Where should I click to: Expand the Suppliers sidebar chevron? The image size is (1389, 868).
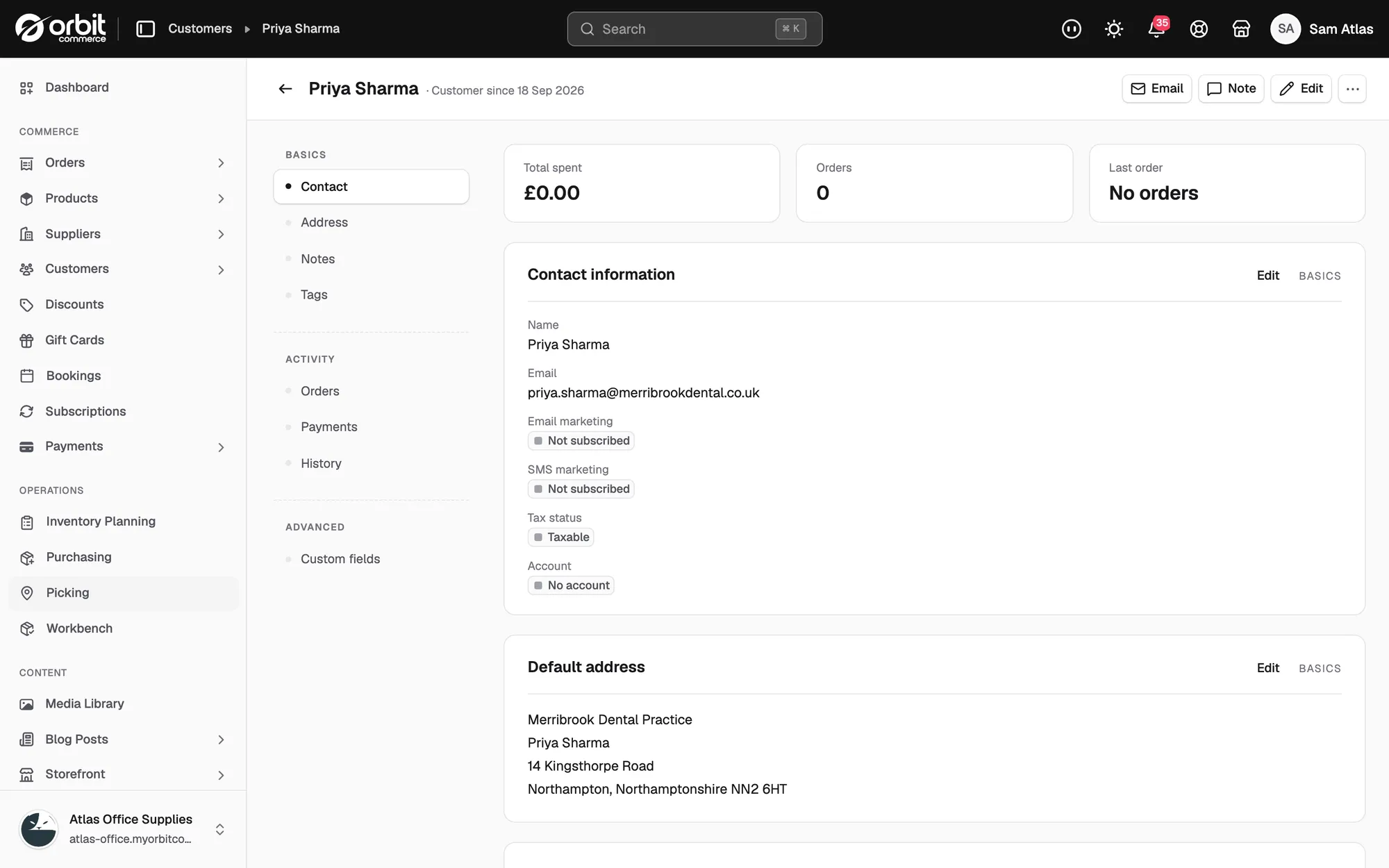click(x=221, y=235)
